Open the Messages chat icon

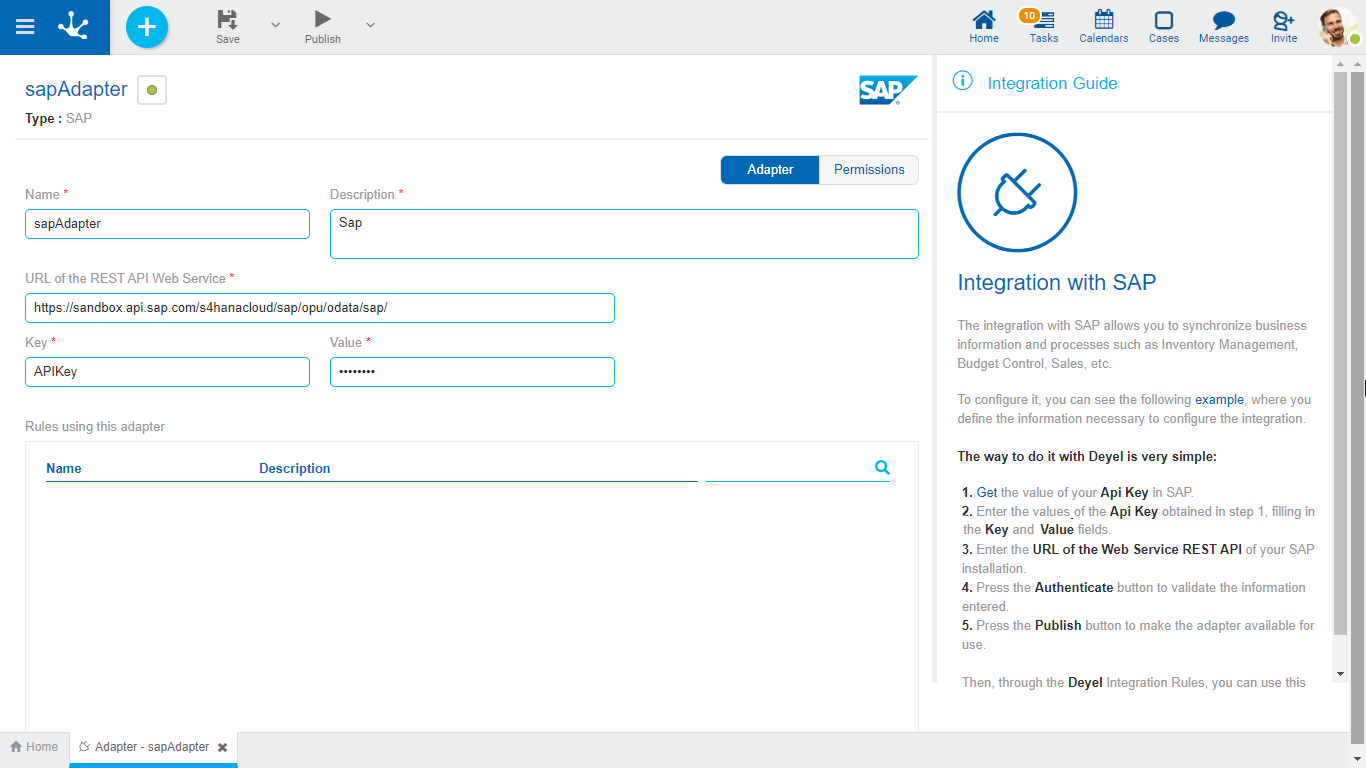pos(1223,26)
